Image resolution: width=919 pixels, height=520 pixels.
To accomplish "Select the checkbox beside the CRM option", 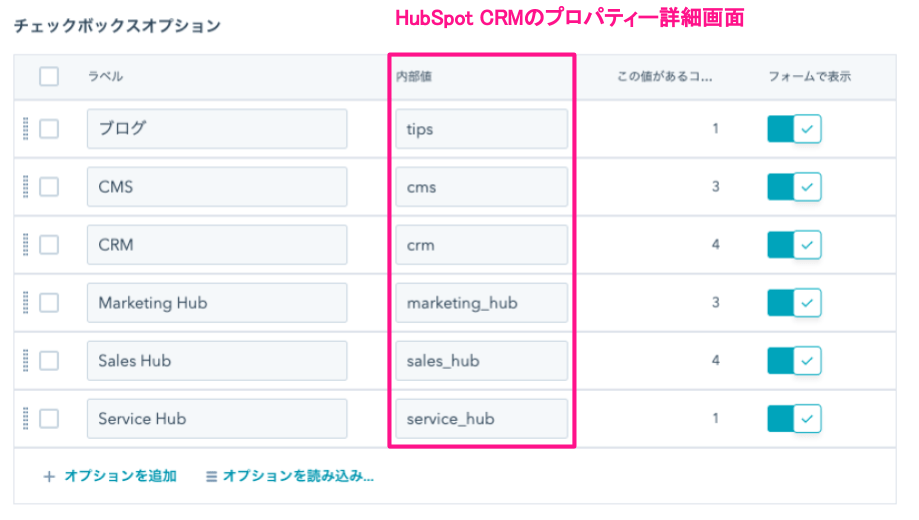I will (x=49, y=245).
